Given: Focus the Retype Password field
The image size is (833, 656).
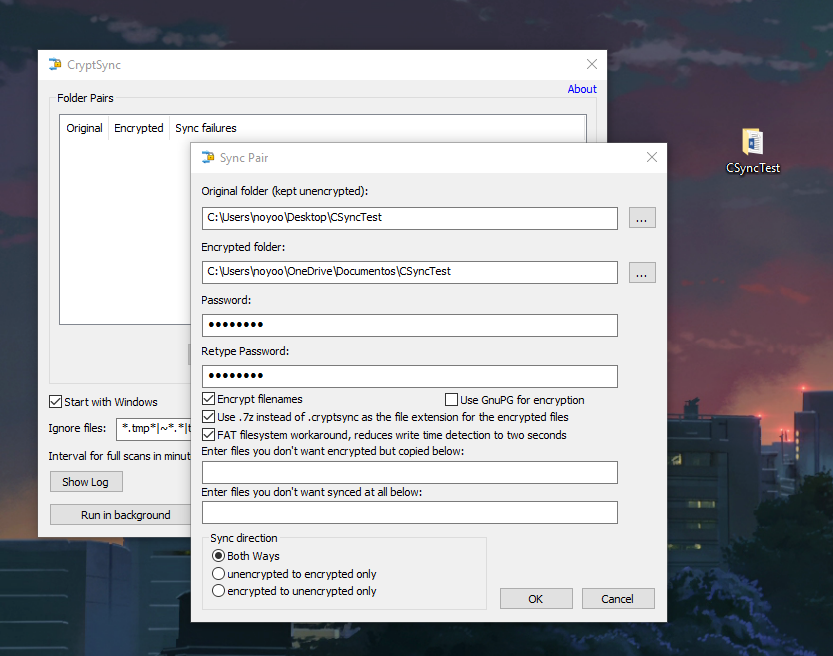Looking at the screenshot, I should click(410, 376).
